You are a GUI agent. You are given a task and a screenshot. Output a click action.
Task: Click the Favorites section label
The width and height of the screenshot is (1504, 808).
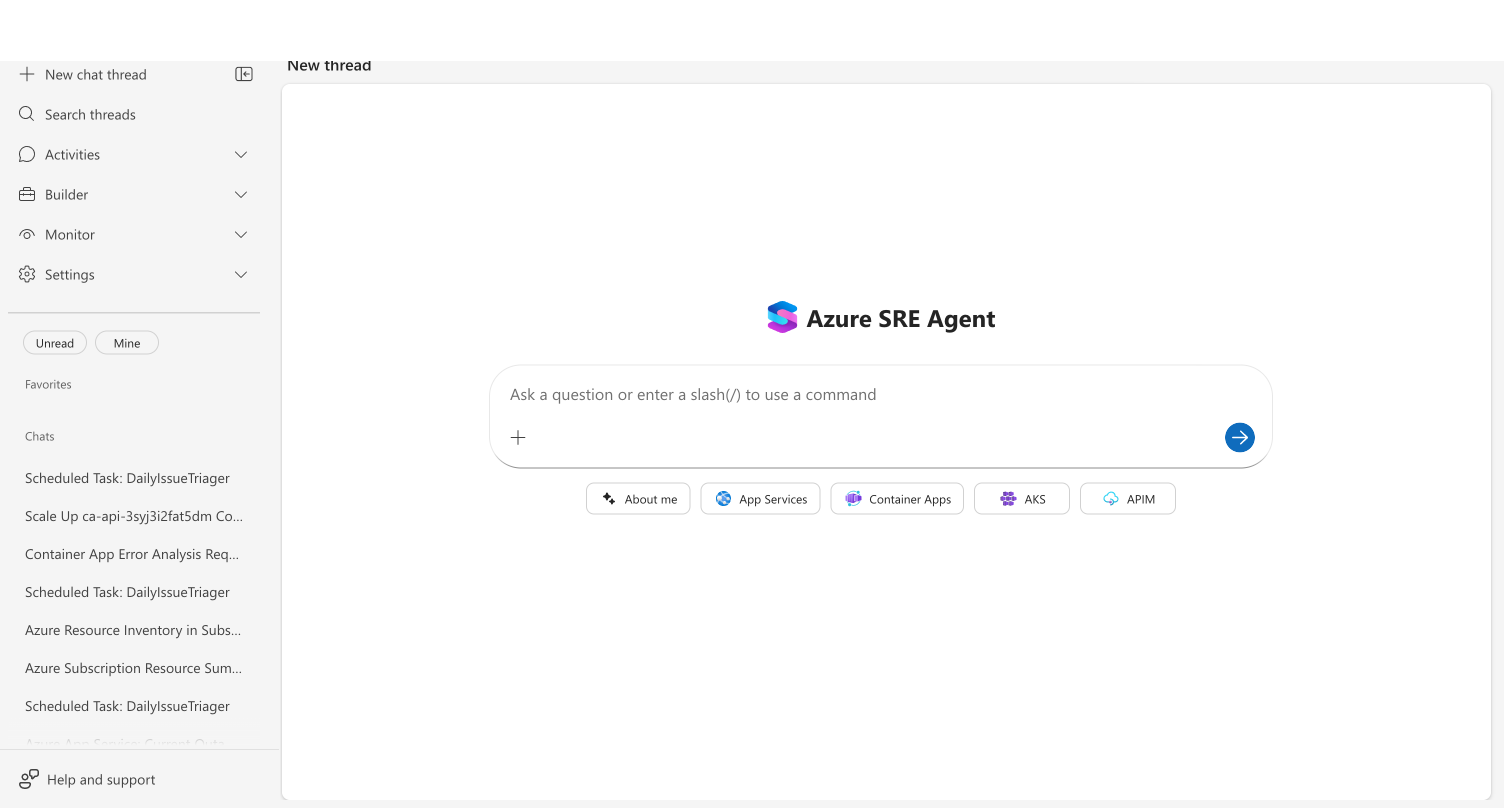tap(48, 384)
